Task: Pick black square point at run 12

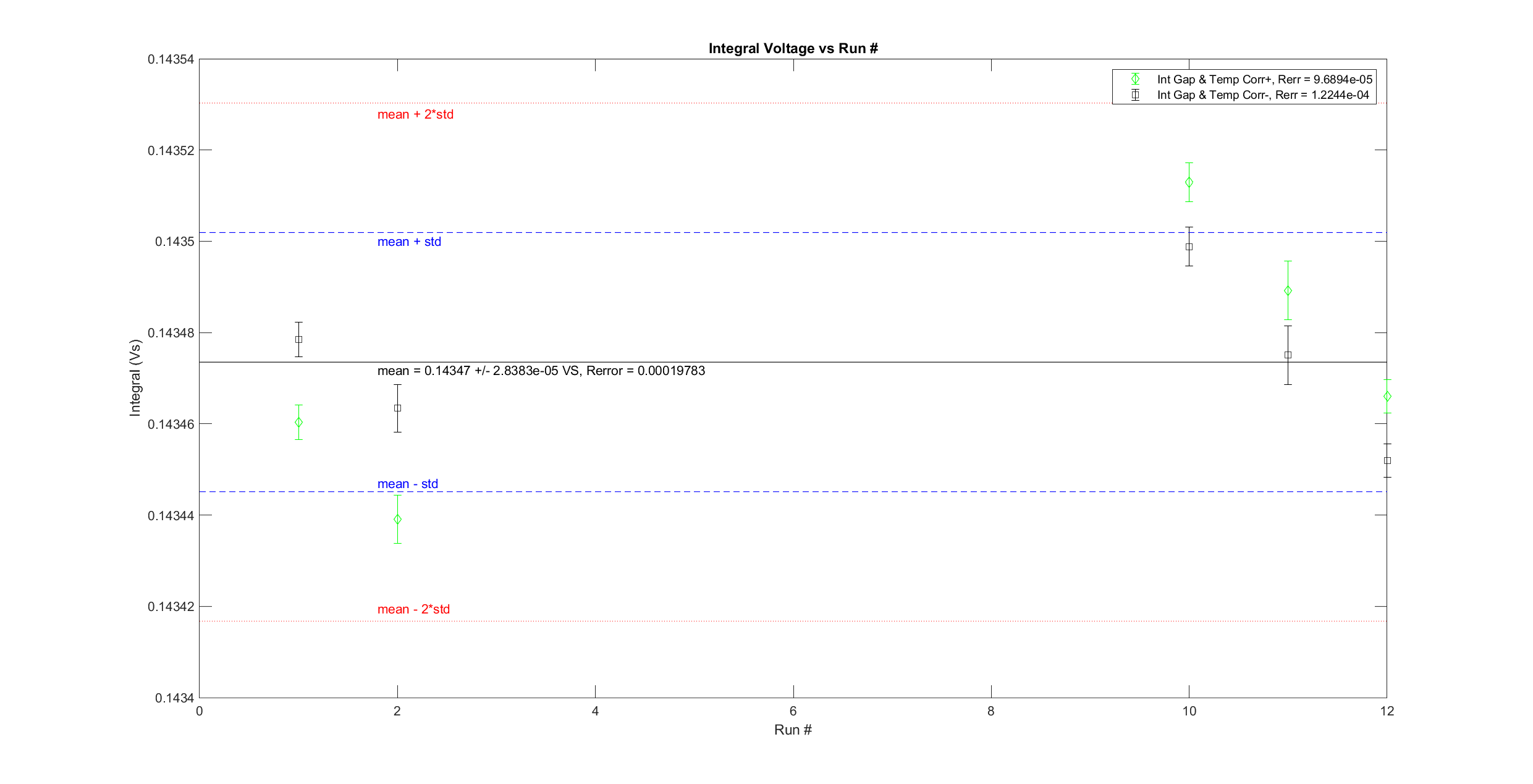Action: 1387,460
